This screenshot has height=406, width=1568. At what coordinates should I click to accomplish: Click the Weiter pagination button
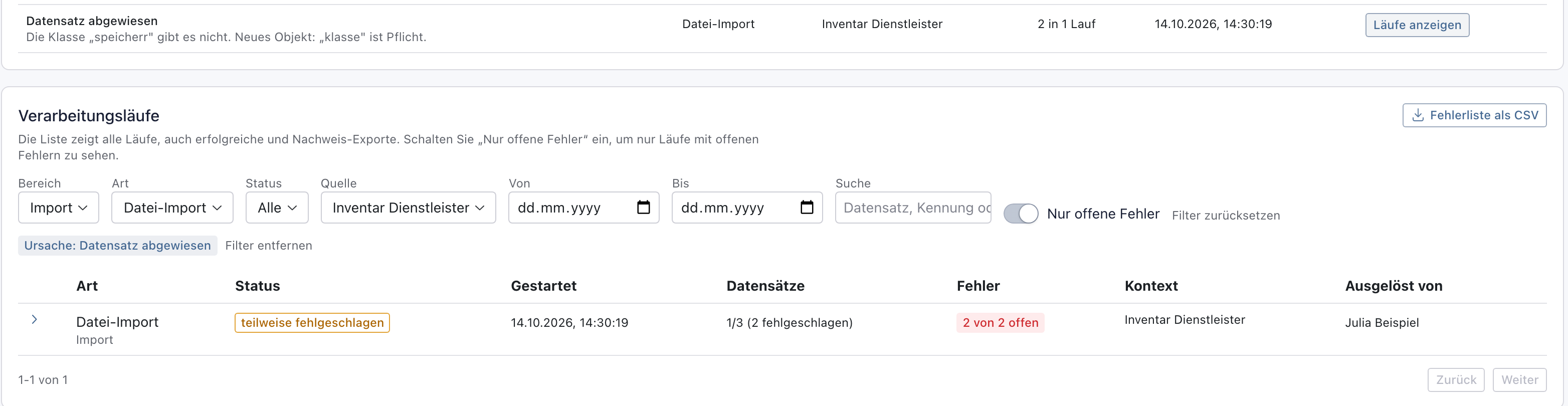coord(1519,380)
